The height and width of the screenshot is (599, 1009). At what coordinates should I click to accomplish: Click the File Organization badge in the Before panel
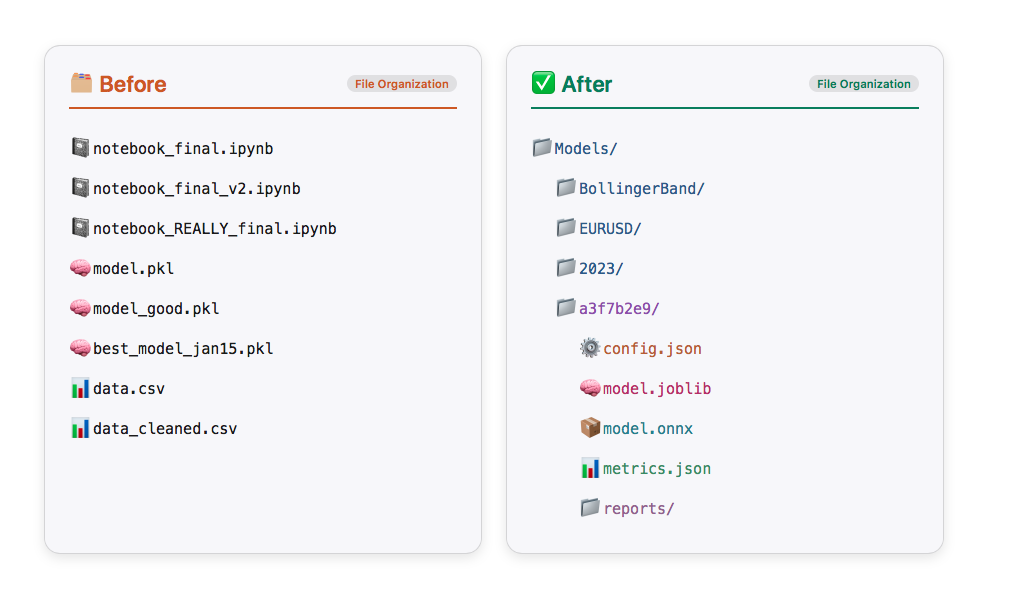pyautogui.click(x=401, y=84)
